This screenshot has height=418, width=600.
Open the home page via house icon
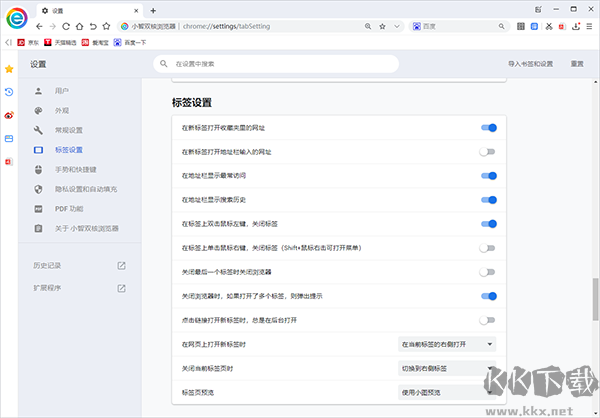coord(80,26)
